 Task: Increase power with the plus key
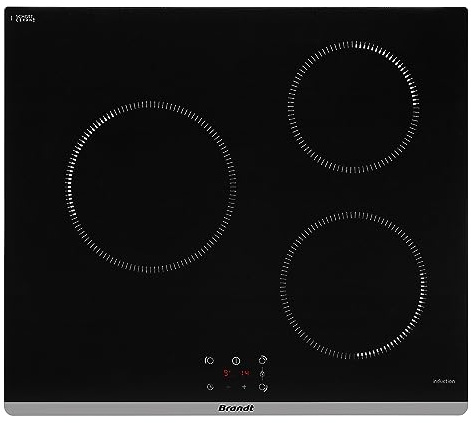(x=244, y=387)
